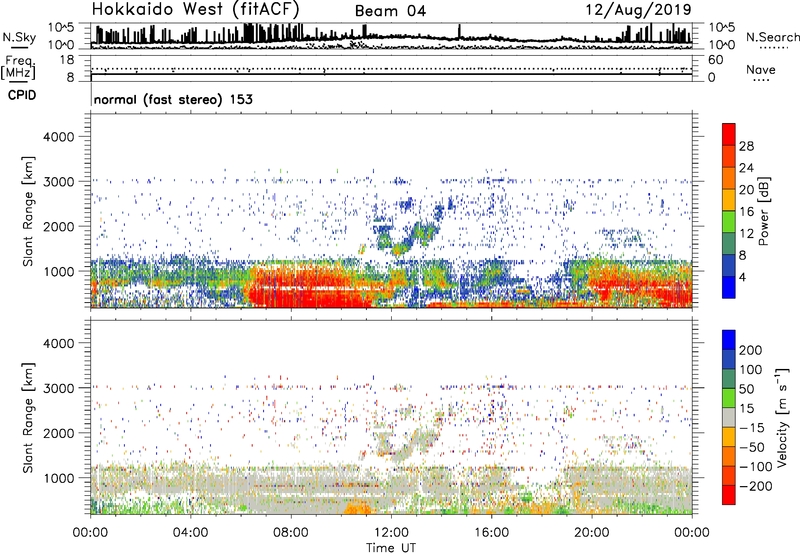Click the '200' Velocity colorbar tick
800x554 pixels.
(x=751, y=350)
